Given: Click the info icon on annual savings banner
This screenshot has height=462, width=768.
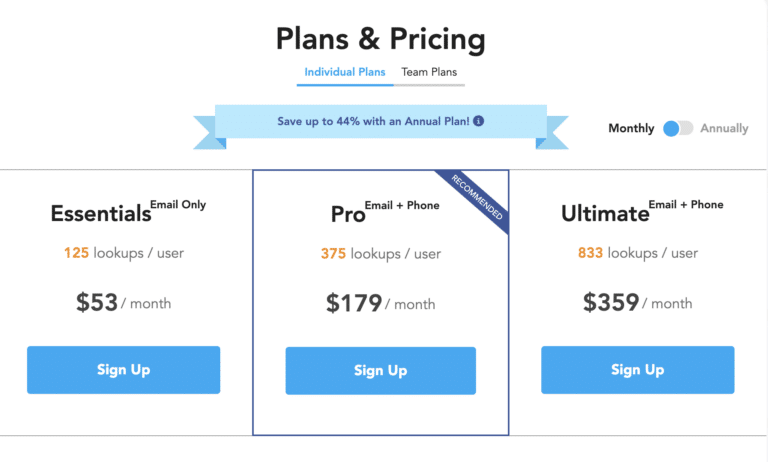Looking at the screenshot, I should tap(479, 121).
